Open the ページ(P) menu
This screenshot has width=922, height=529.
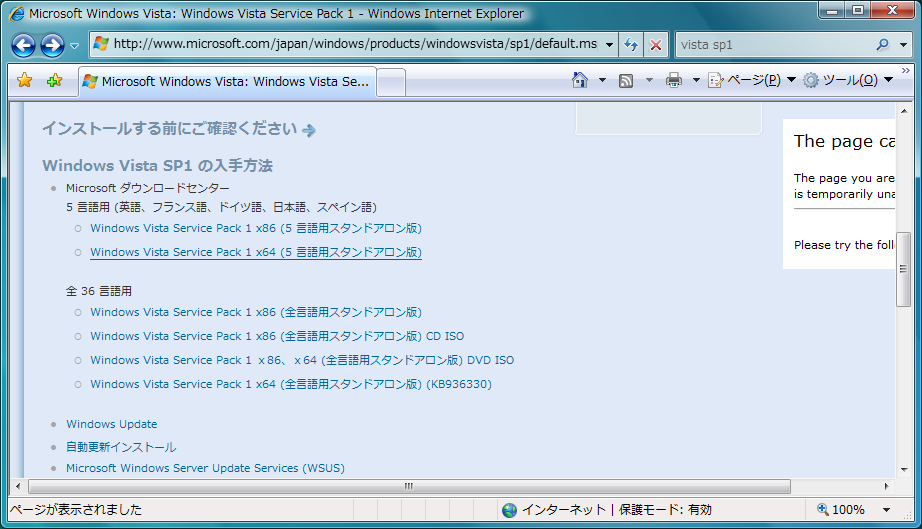point(751,80)
